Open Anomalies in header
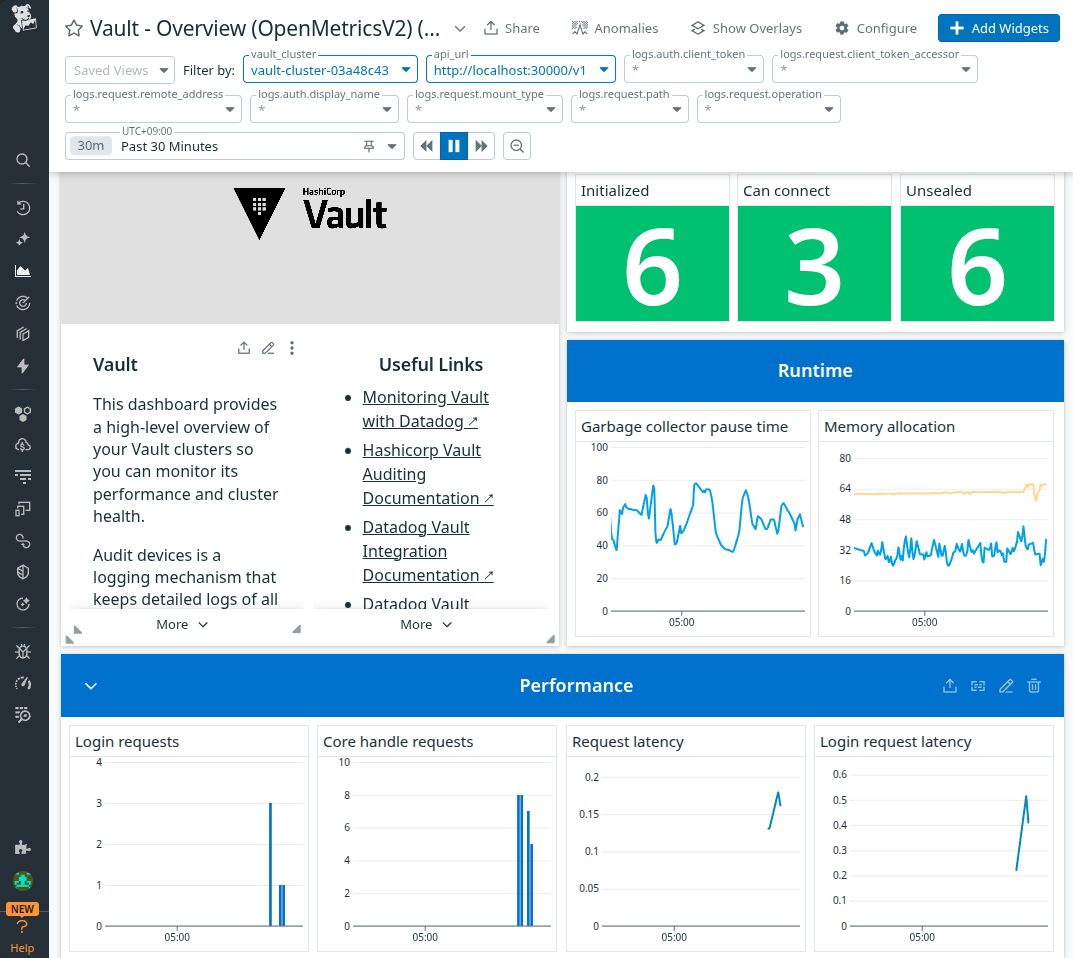Image resolution: width=1073 pixels, height=958 pixels. point(615,29)
